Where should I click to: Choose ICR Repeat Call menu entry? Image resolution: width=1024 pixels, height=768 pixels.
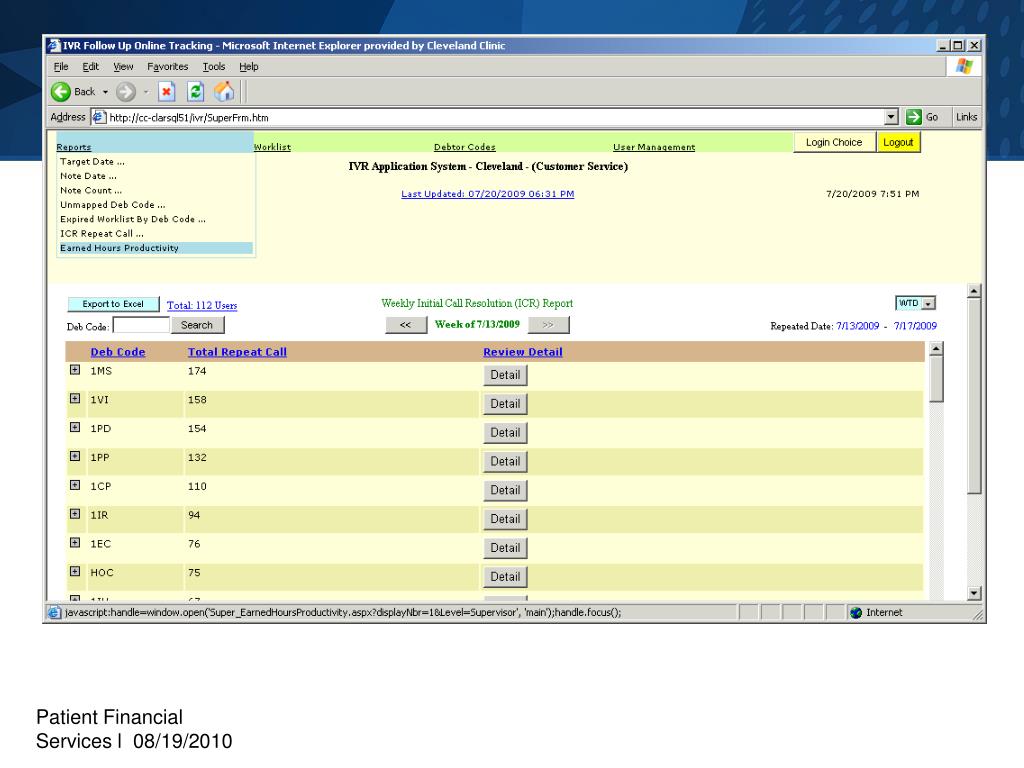click(x=101, y=233)
